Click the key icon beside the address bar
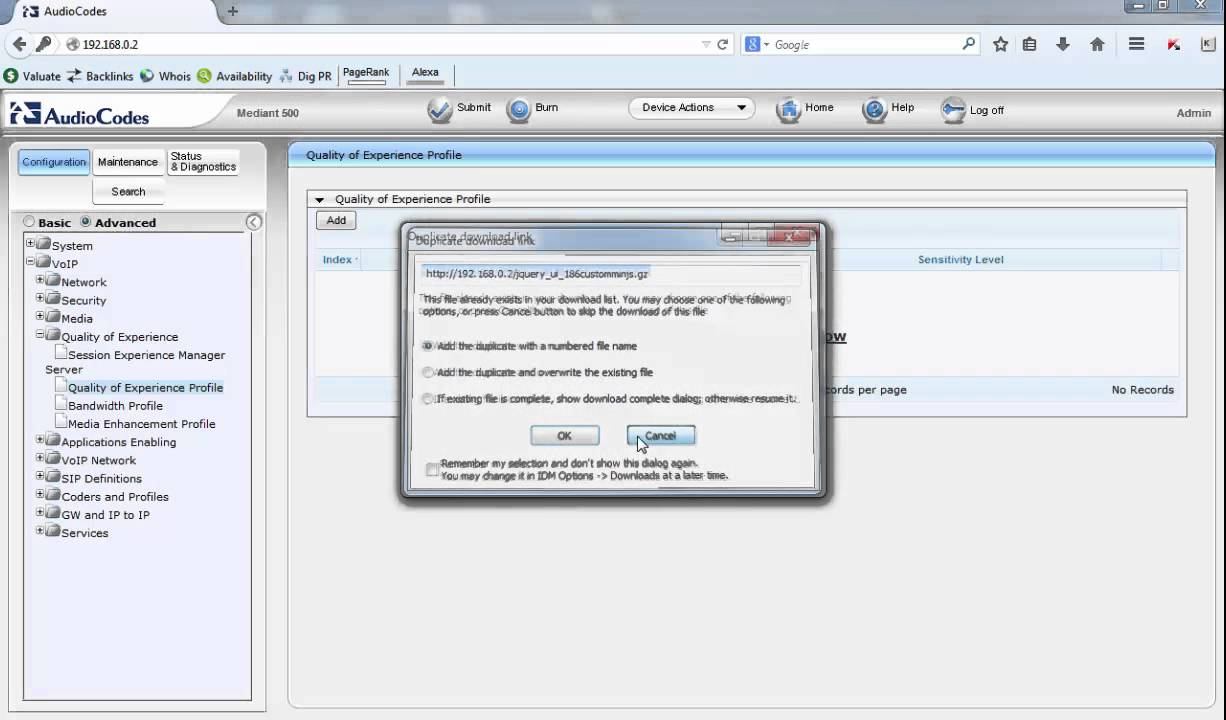1226x720 pixels. click(x=43, y=44)
